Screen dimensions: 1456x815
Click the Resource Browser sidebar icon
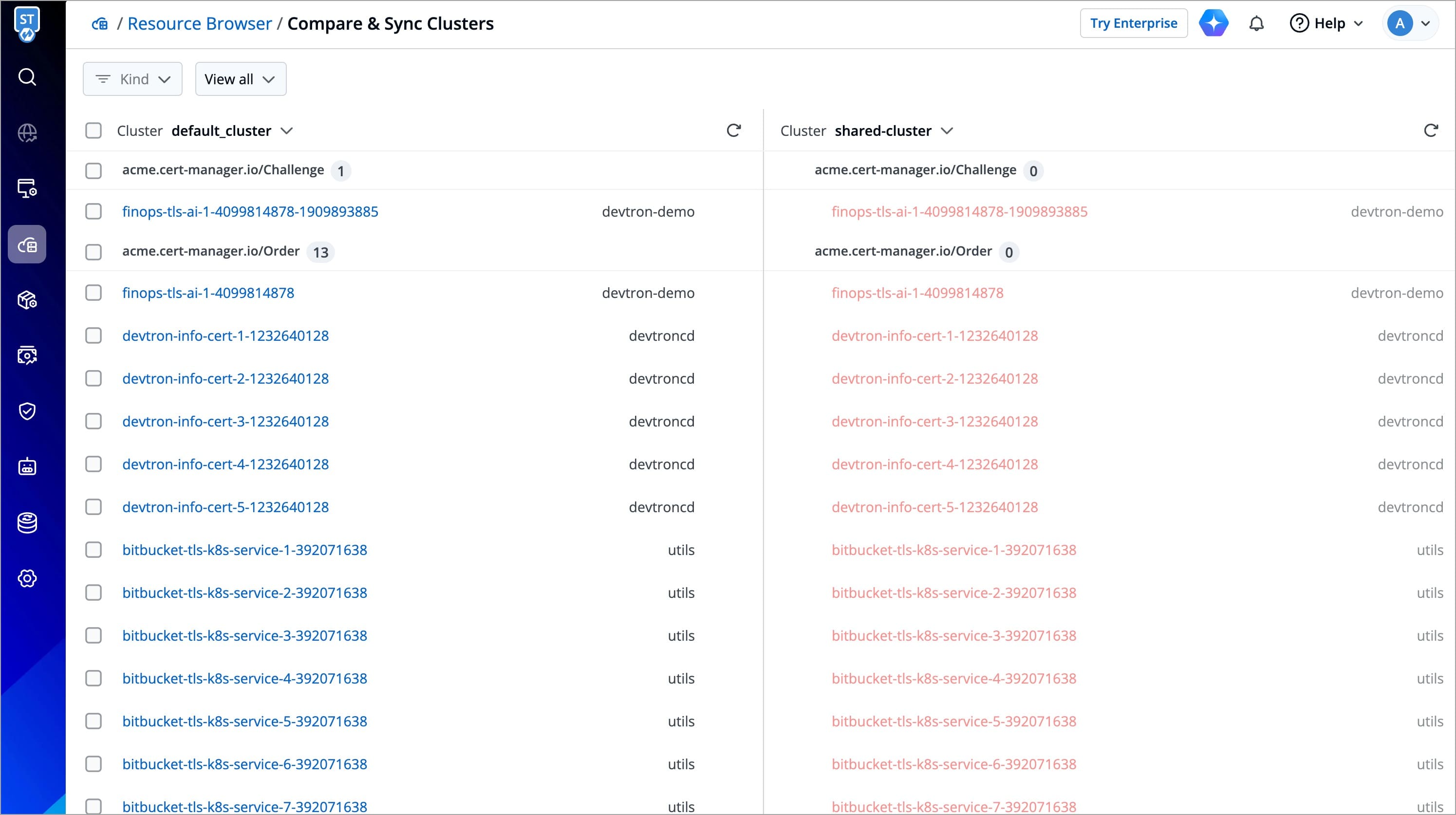tap(27, 245)
